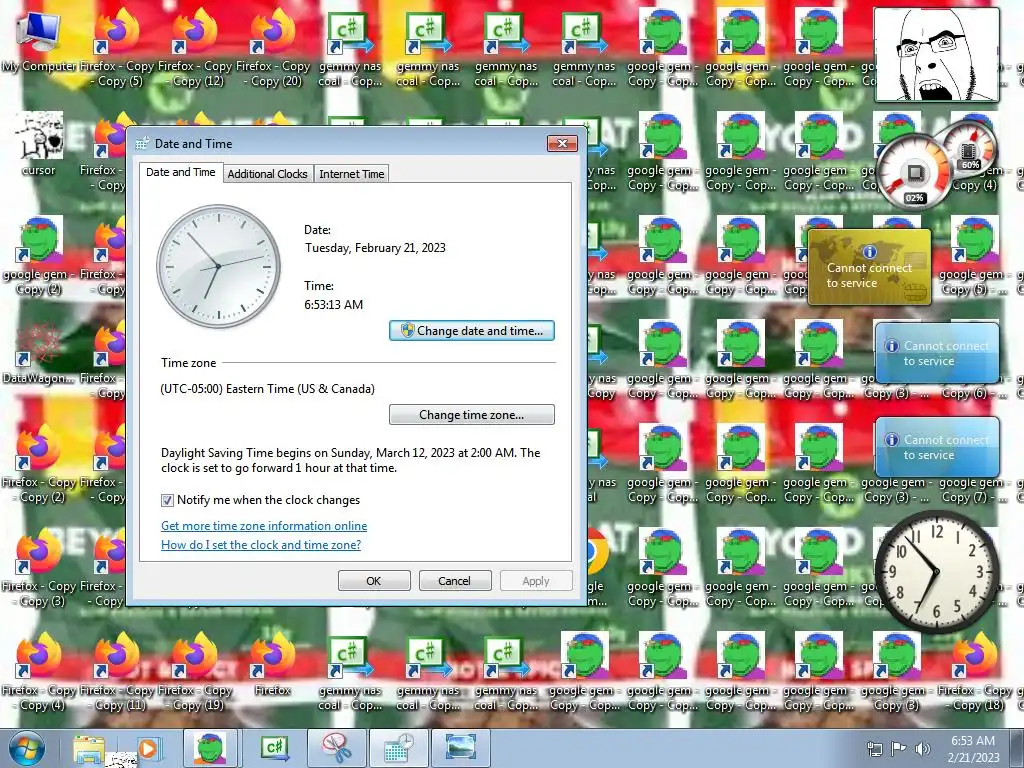Screen dimensions: 1024x768
Task: Select google gem Copy (7) desktop icon
Action: click(x=975, y=490)
